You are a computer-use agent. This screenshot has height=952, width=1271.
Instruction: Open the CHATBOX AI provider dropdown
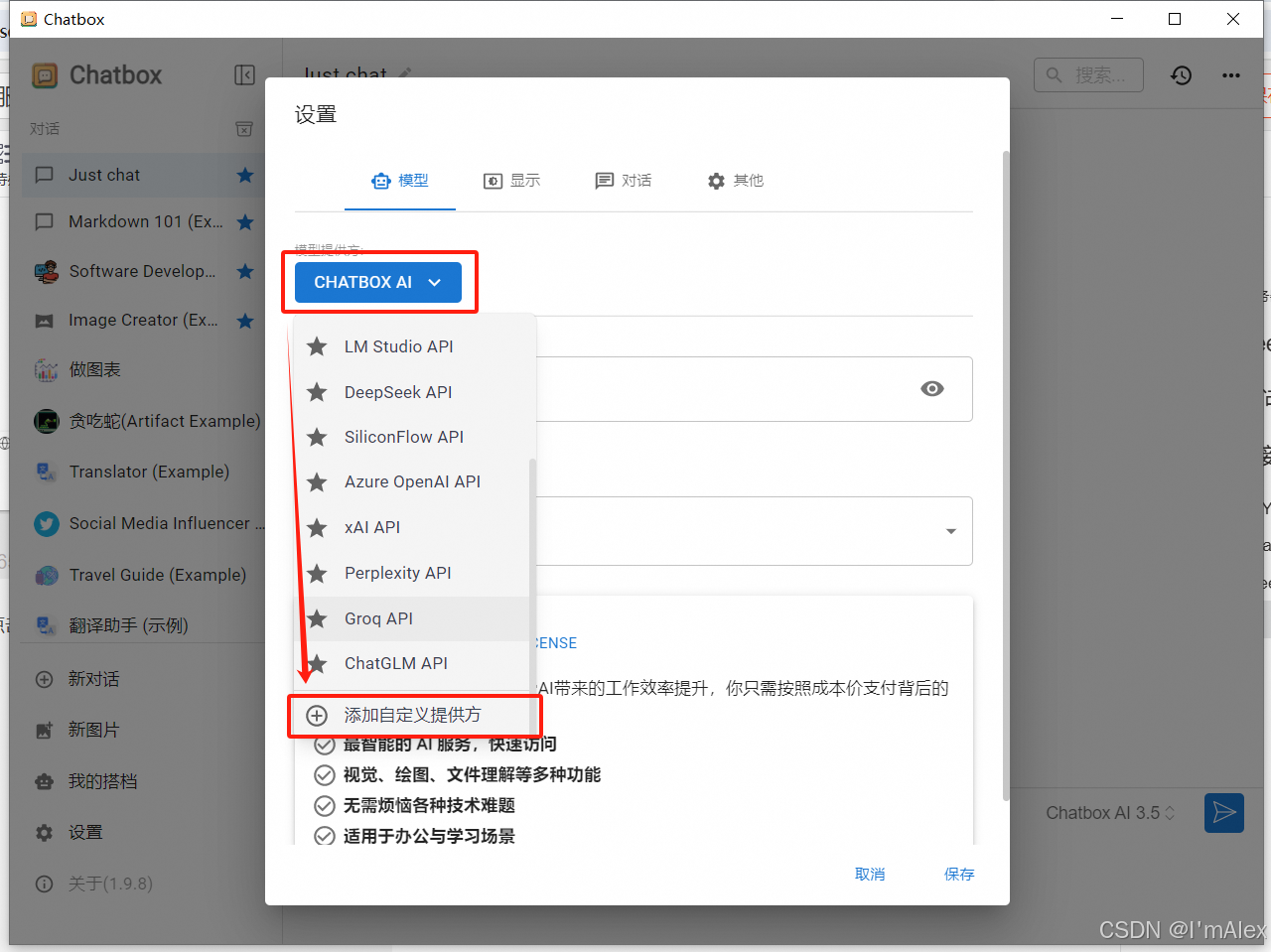[377, 282]
